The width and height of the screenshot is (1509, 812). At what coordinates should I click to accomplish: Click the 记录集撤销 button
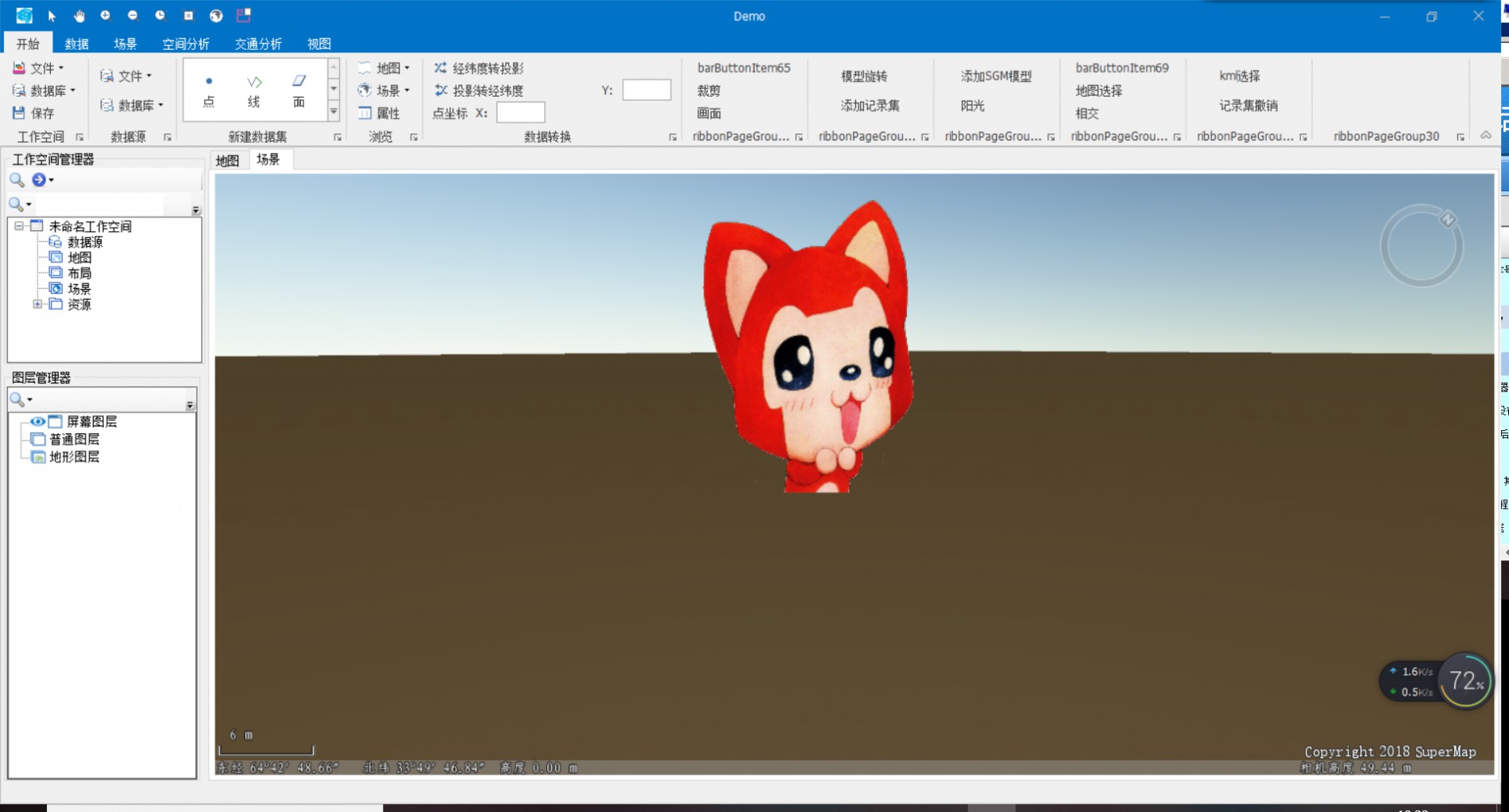(1248, 105)
